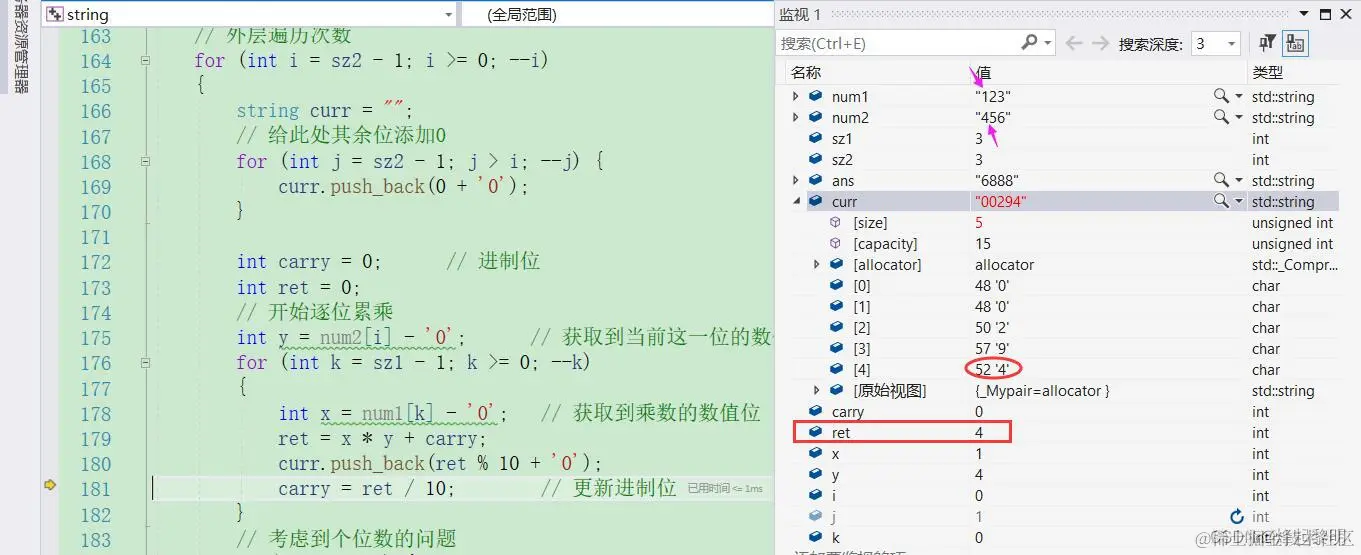The height and width of the screenshot is (555, 1361).
Task: Expand the [原始视图] node
Action: (817, 390)
